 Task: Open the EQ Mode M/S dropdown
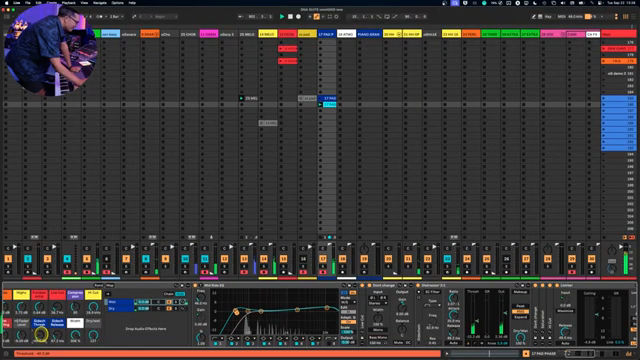click(348, 302)
